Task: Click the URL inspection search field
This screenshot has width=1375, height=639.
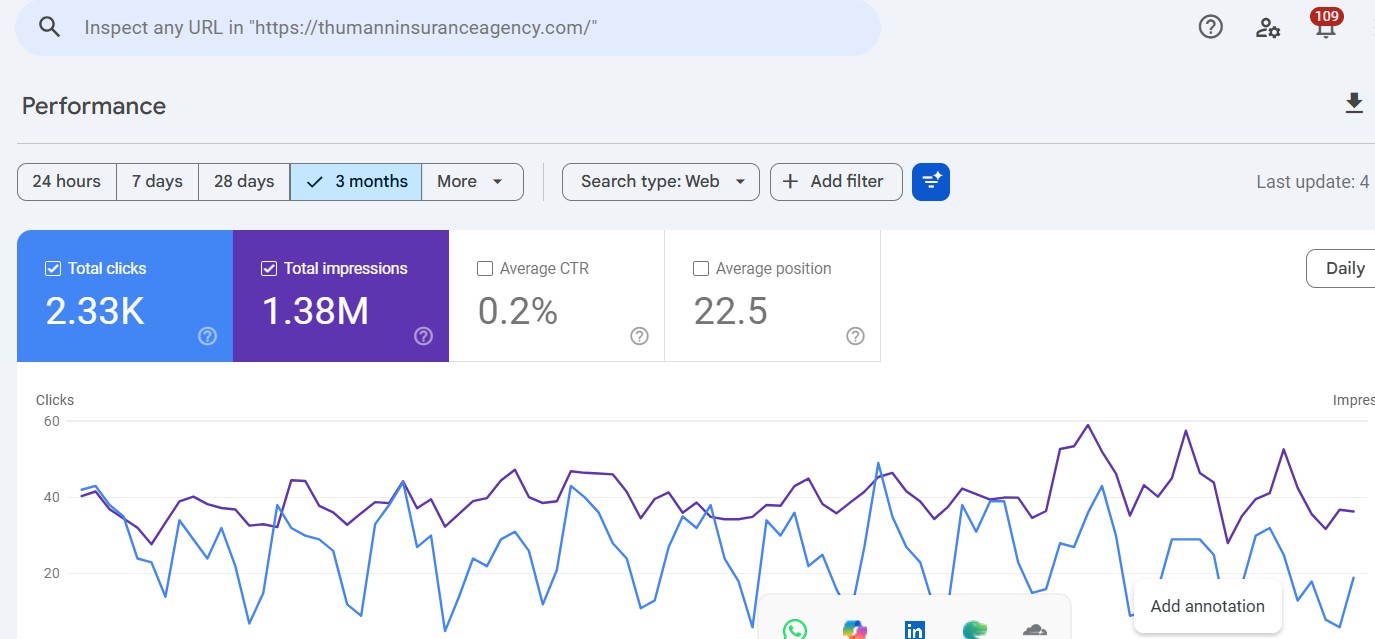Action: coord(448,27)
